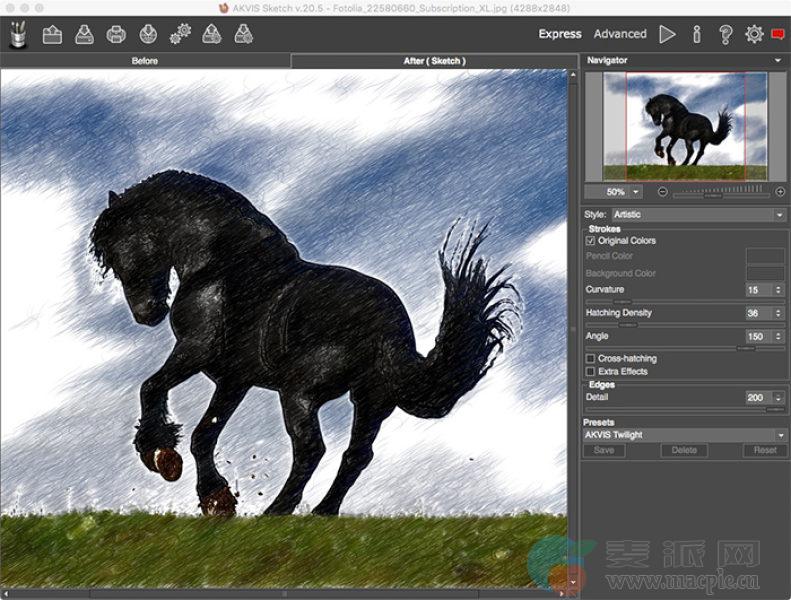Click the Save preset button
The height and width of the screenshot is (600, 791).
tap(604, 450)
